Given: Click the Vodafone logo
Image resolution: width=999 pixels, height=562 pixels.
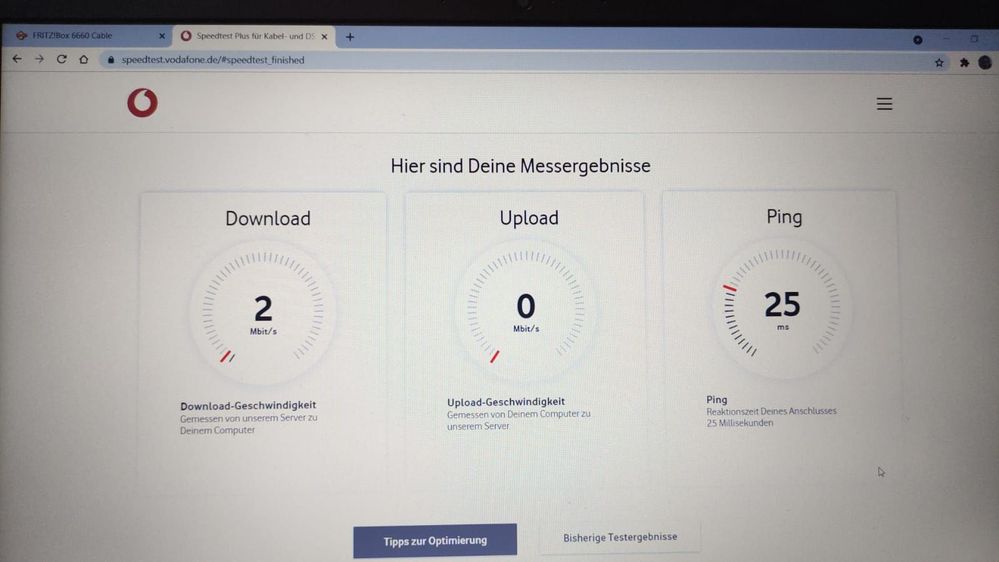Looking at the screenshot, I should coord(142,103).
